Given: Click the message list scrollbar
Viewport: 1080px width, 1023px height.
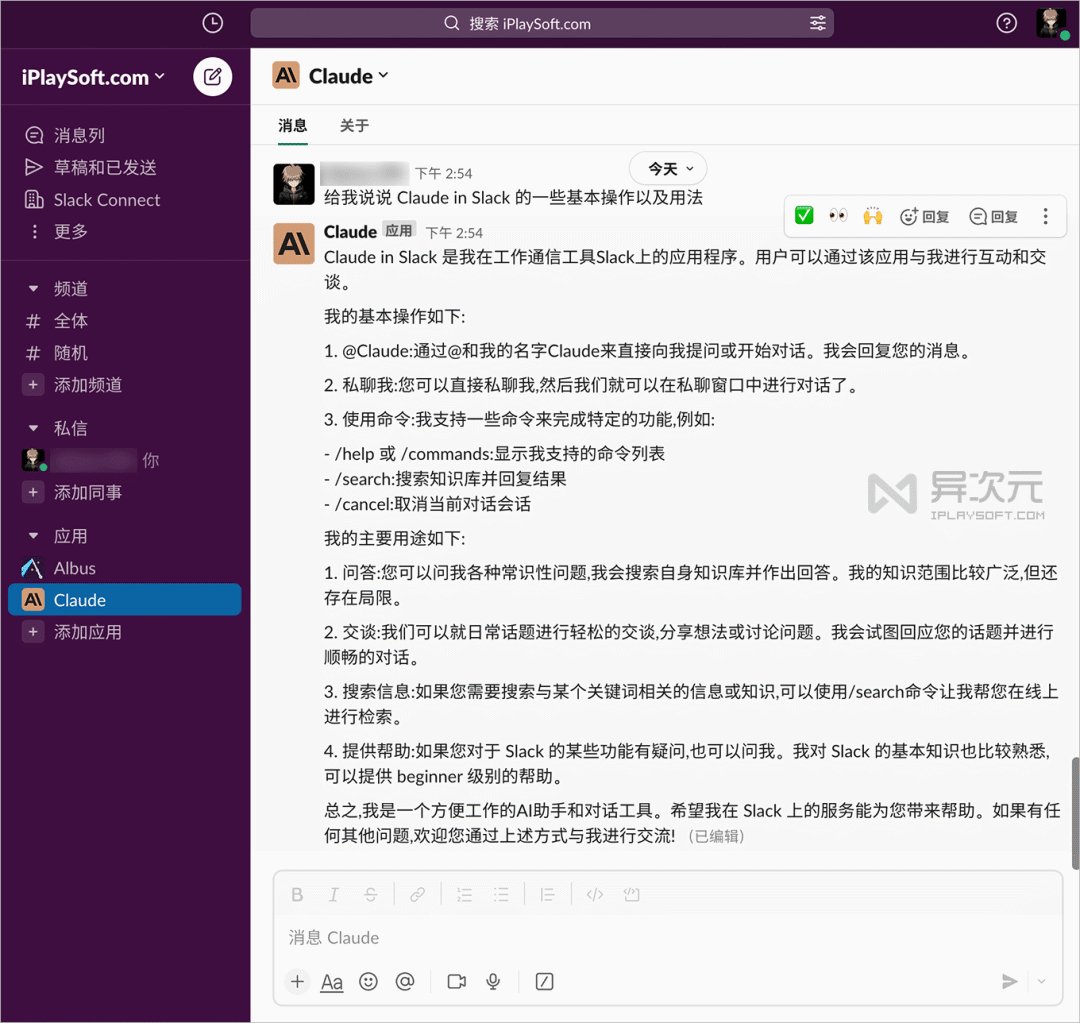Looking at the screenshot, I should [x=1074, y=813].
